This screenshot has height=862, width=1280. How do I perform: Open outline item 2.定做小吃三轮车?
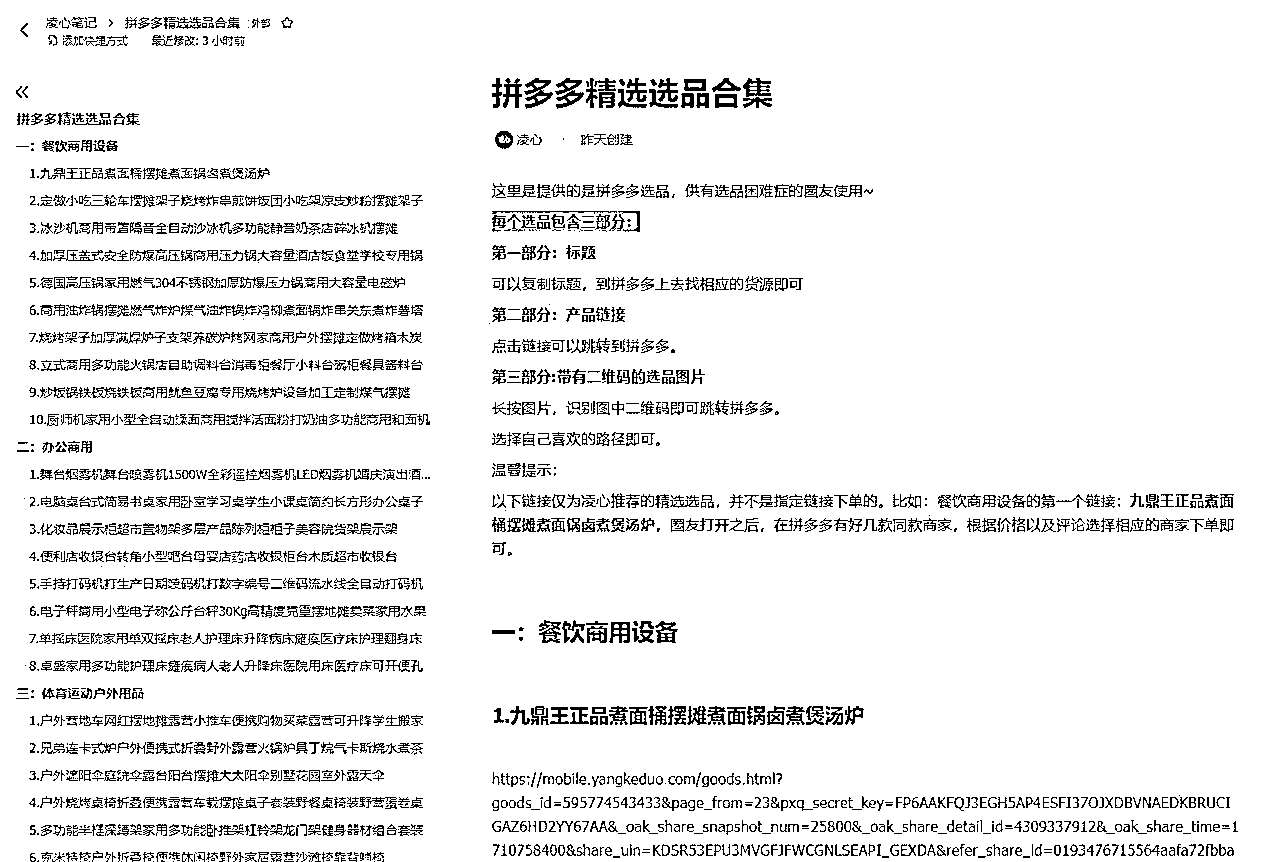tap(226, 201)
